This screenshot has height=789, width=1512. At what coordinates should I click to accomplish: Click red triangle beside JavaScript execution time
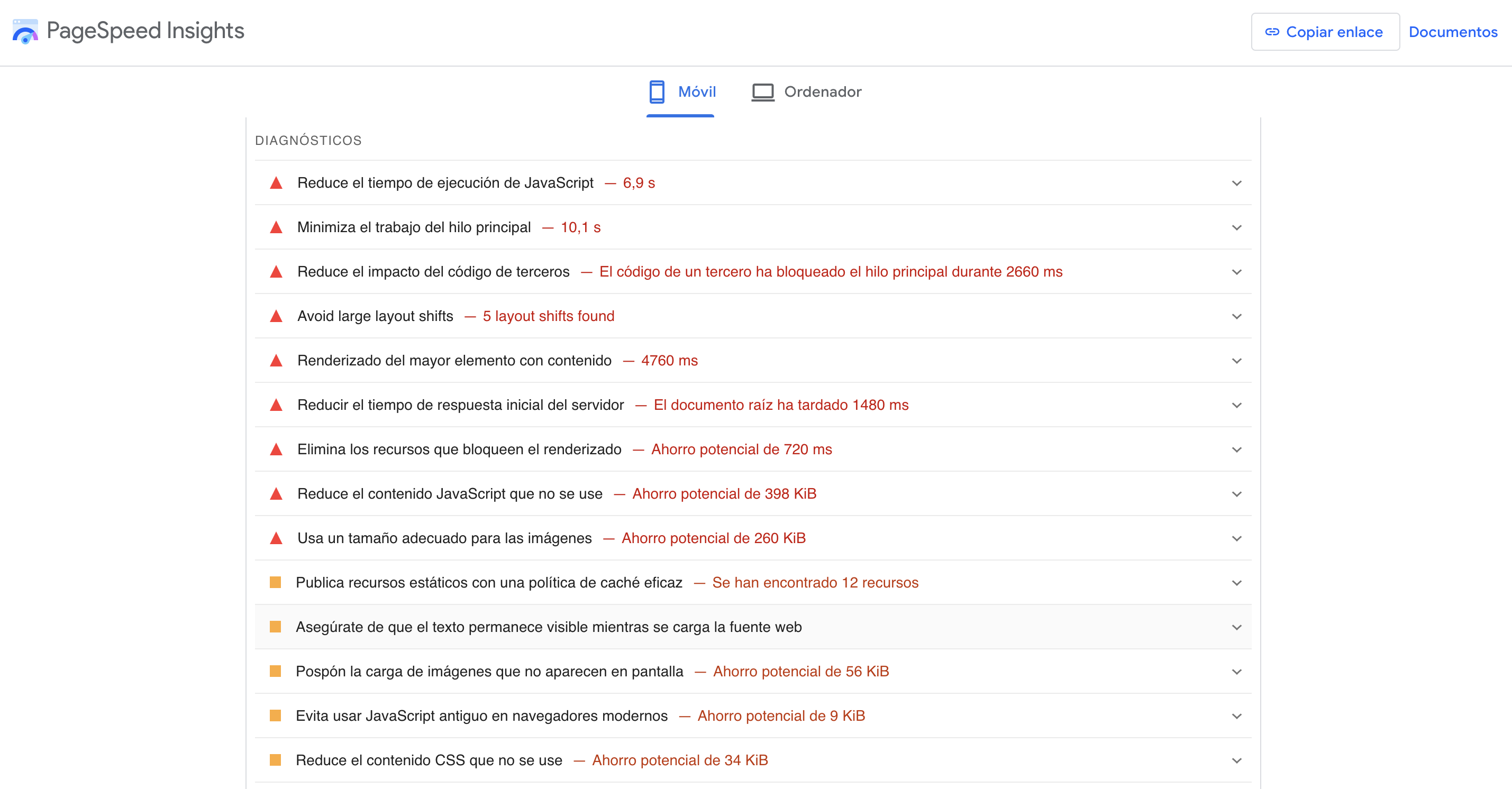coord(276,183)
